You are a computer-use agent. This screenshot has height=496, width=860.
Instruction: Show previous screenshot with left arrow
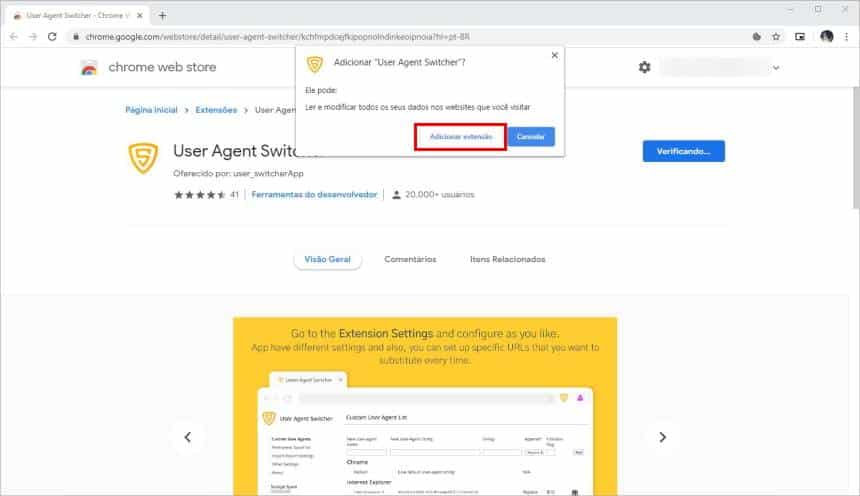tap(188, 437)
